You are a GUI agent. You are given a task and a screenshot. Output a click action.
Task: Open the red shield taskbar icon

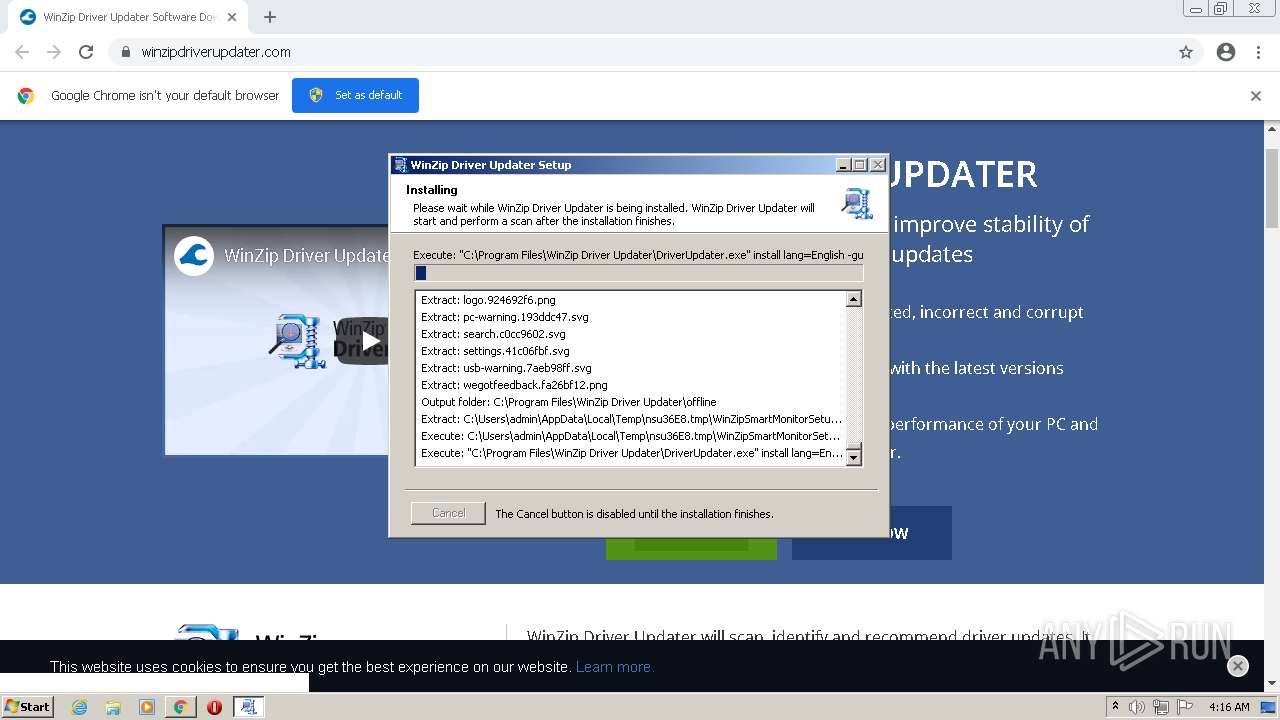pyautogui.click(x=214, y=707)
